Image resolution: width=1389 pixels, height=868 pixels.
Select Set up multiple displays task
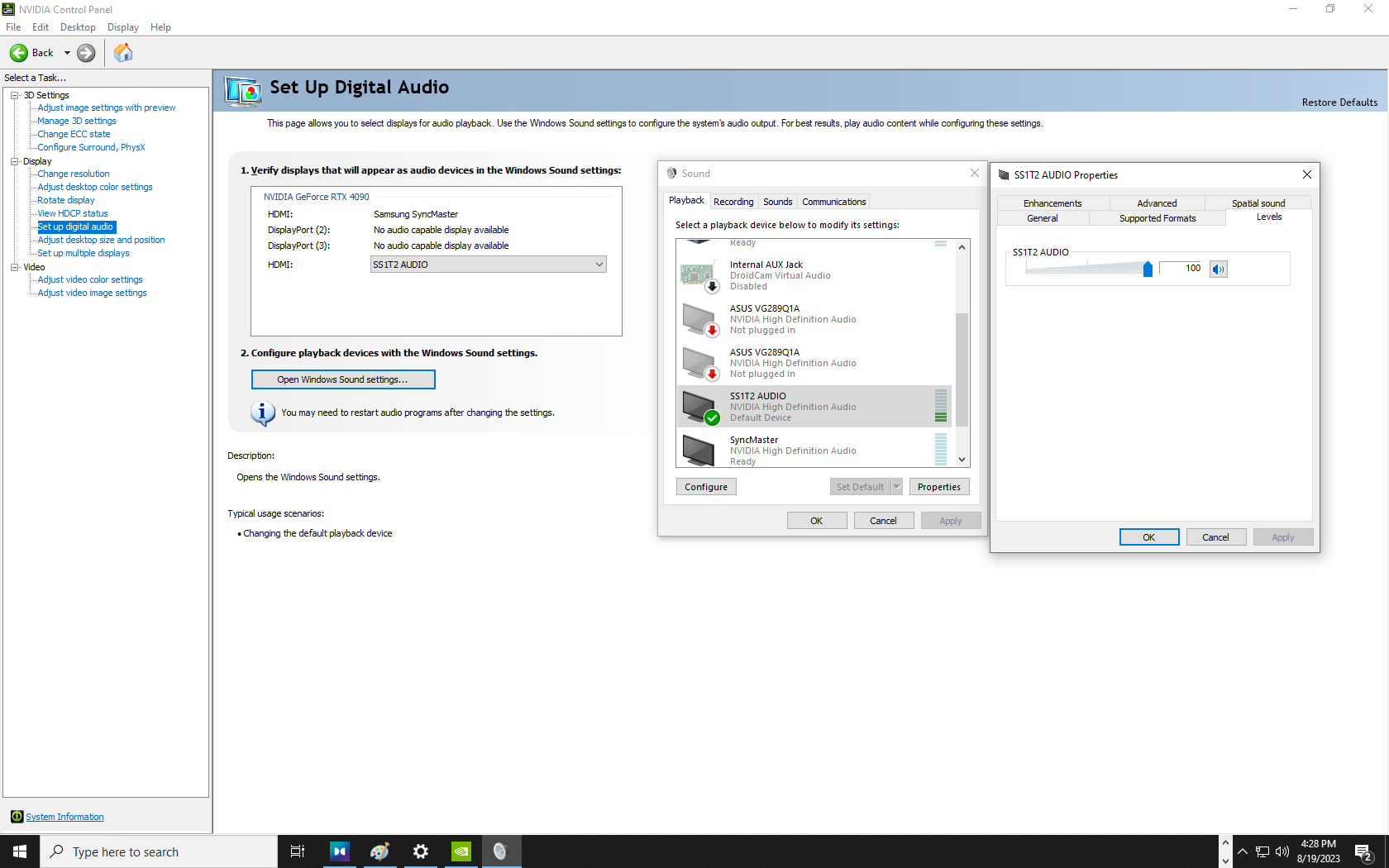click(84, 253)
